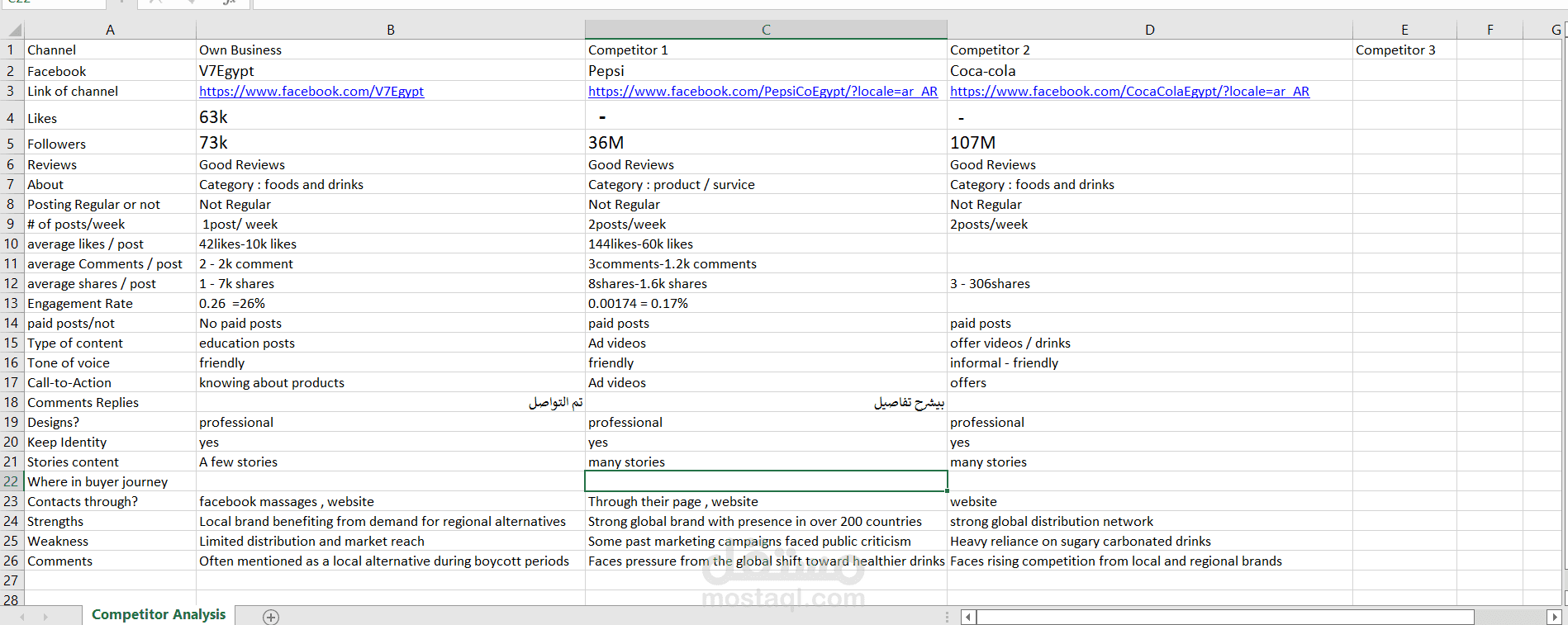
Task: Select label cell 'Call-to-Action'
Action: (110, 383)
